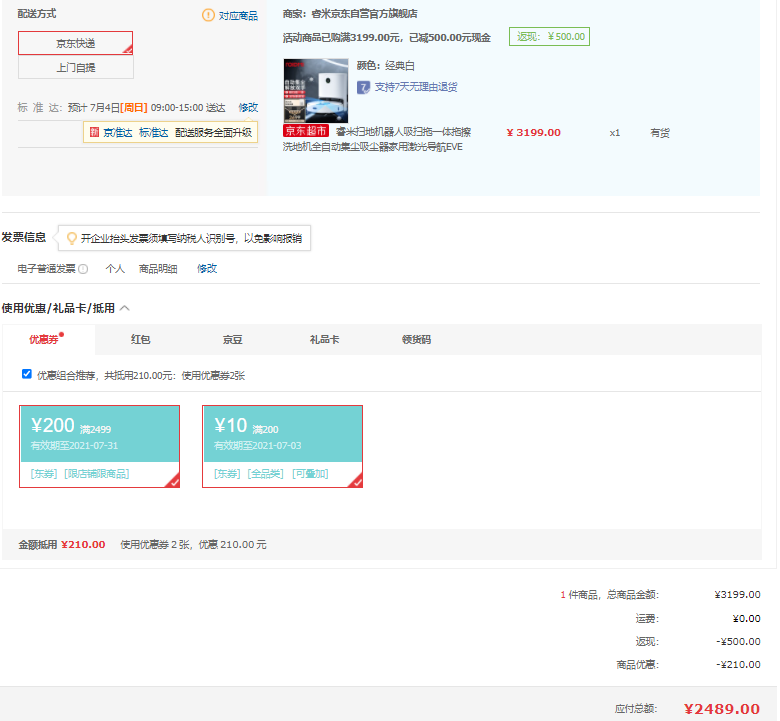
Task: Switch to the 优惠券 tab
Action: 48,339
